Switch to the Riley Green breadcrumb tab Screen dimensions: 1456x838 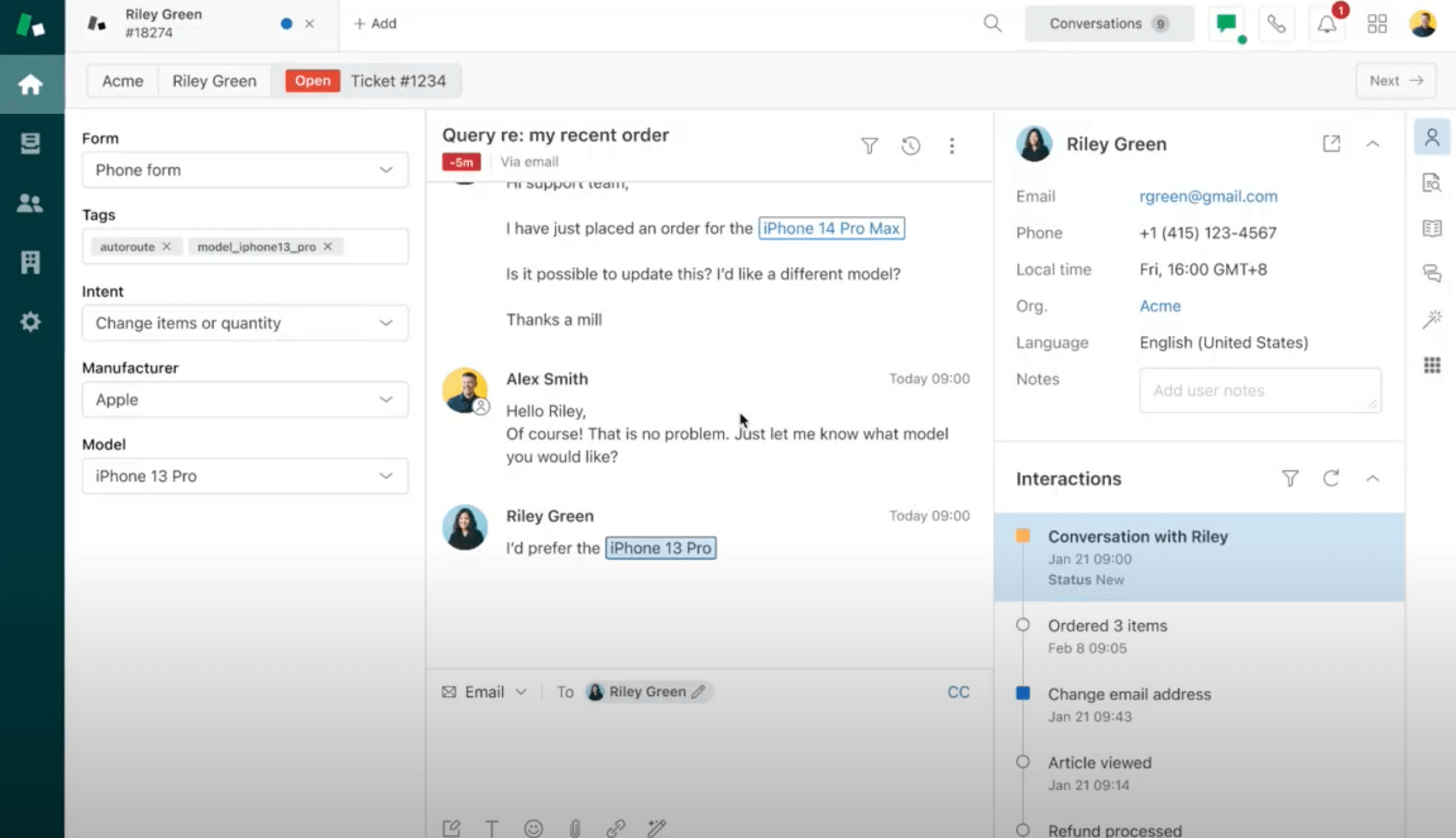tap(214, 81)
